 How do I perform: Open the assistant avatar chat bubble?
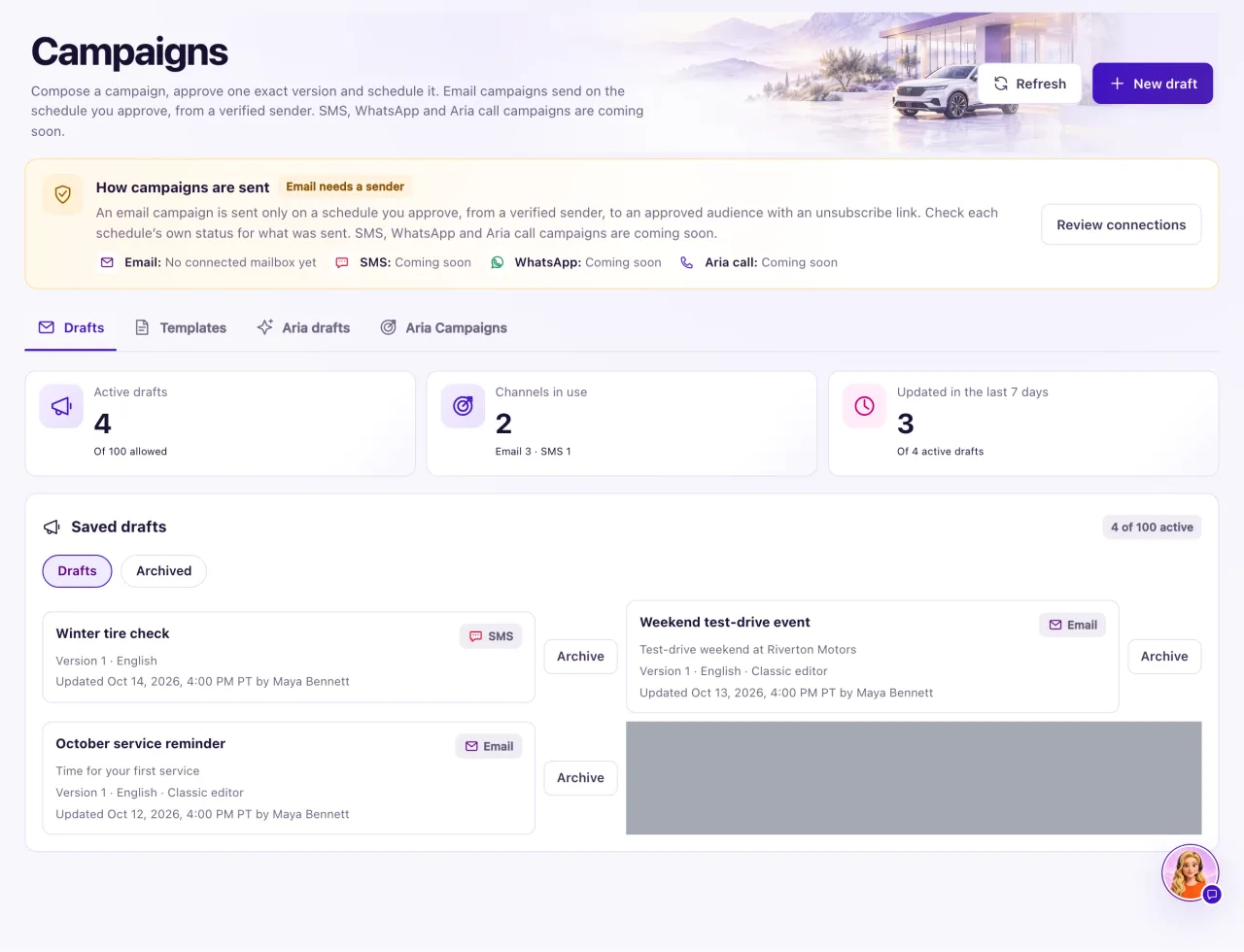1191,873
